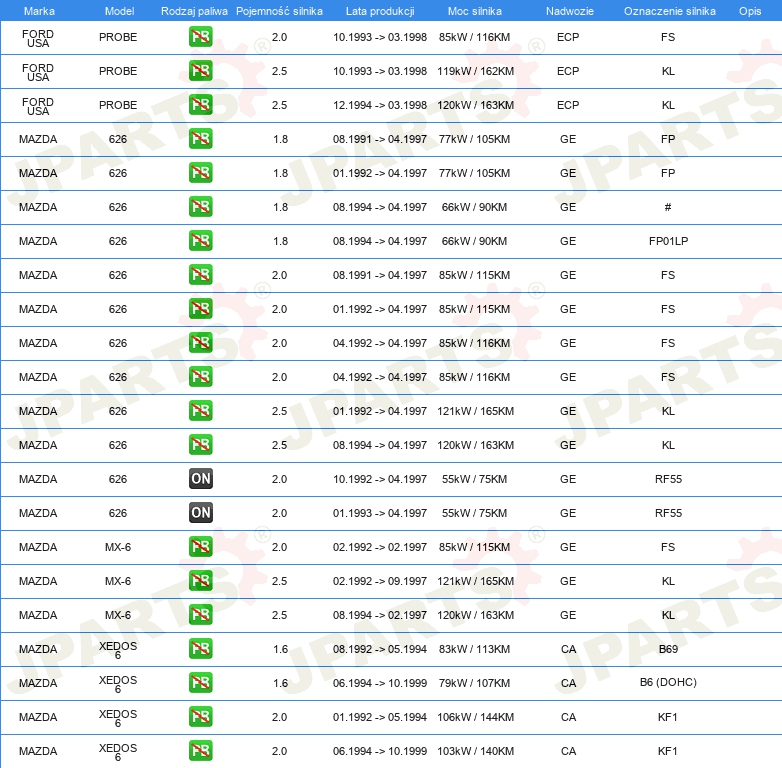Click the Rodzaj paliwa column header
The width and height of the screenshot is (782, 768).
(194, 11)
